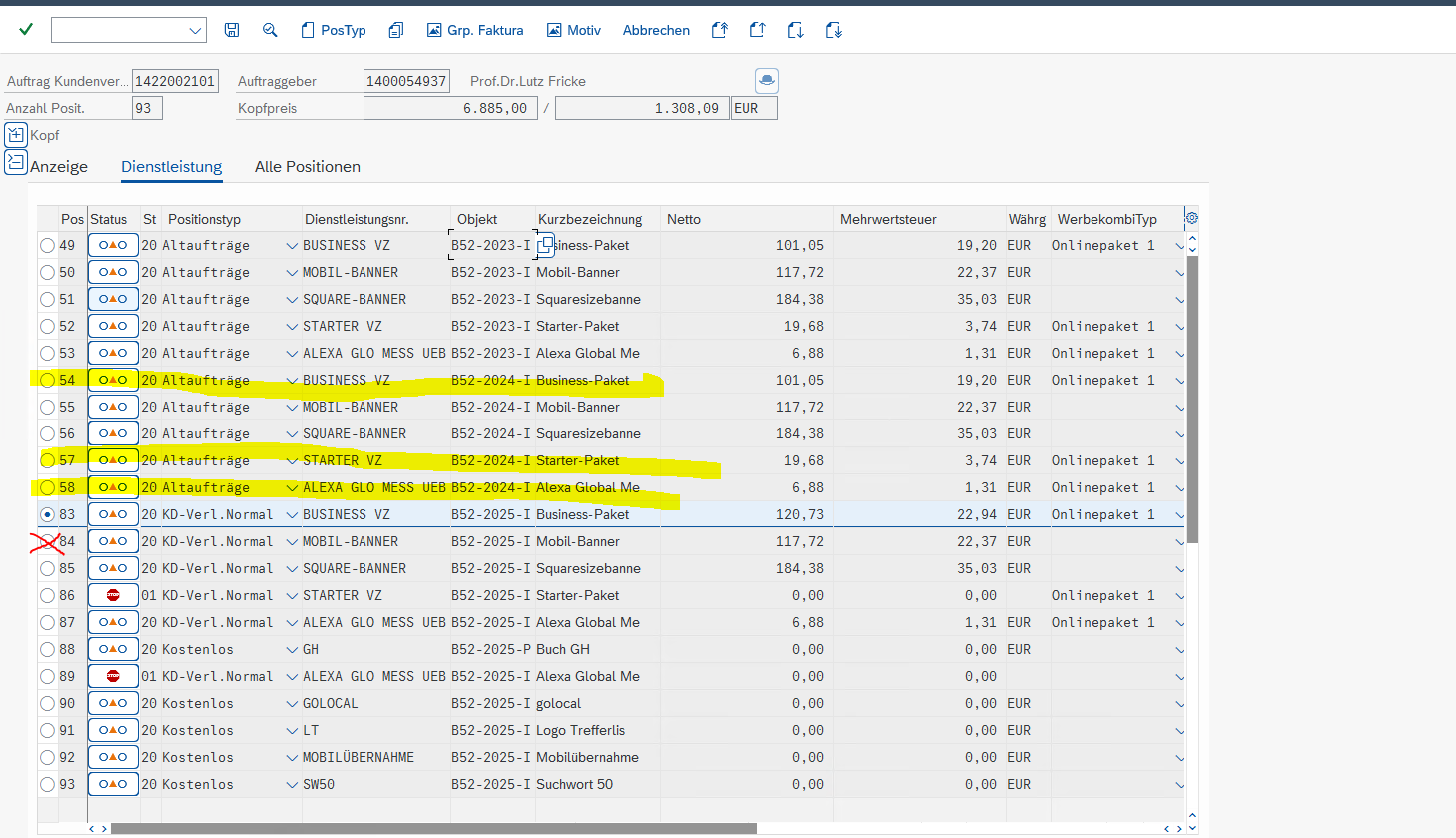Click the status icon in row 49

(x=113, y=245)
